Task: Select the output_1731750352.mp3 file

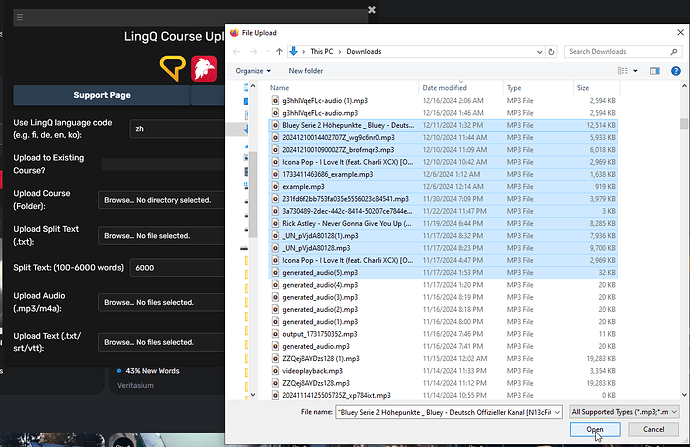Action: pyautogui.click(x=443, y=334)
